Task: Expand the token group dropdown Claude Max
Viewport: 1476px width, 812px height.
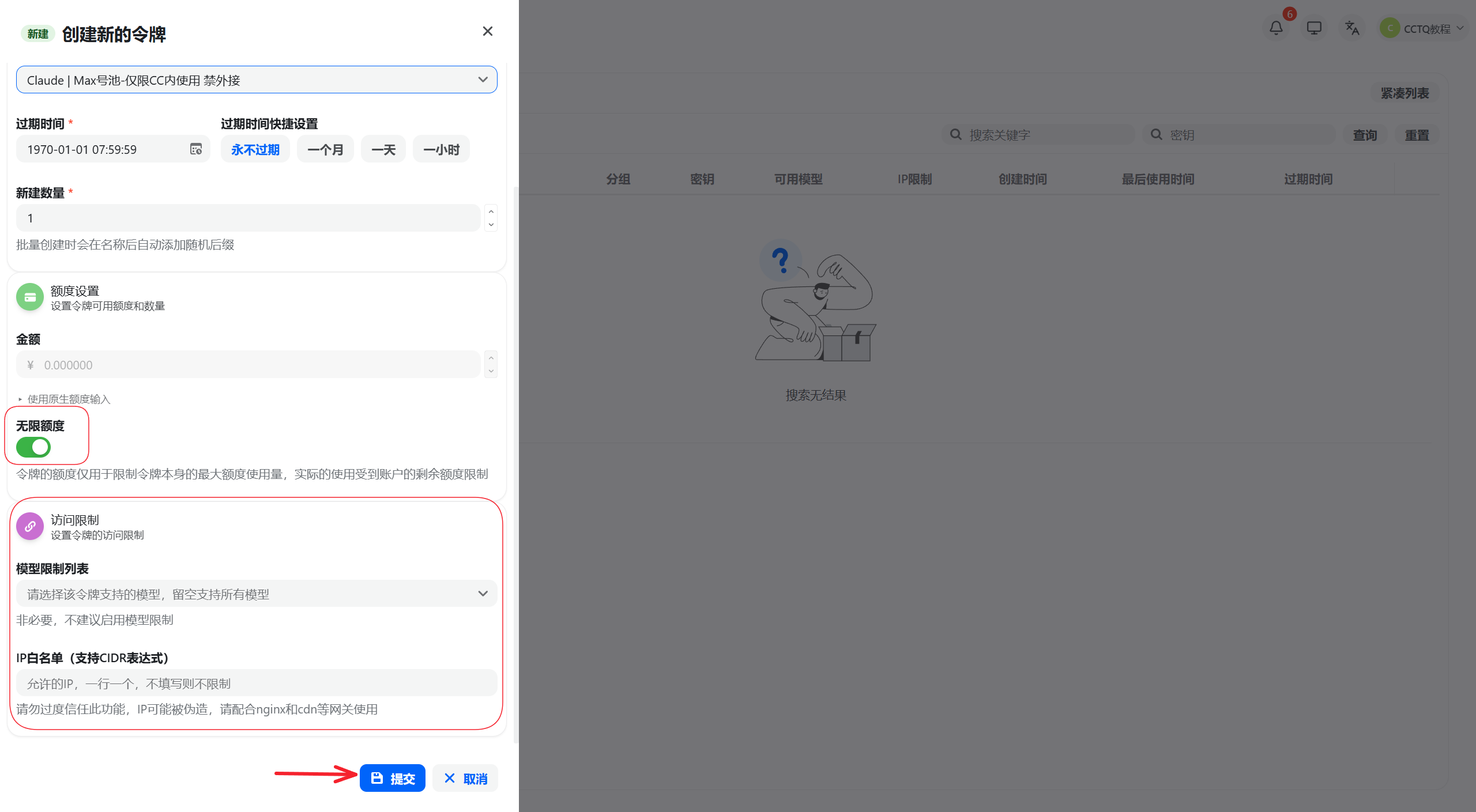Action: tap(257, 80)
